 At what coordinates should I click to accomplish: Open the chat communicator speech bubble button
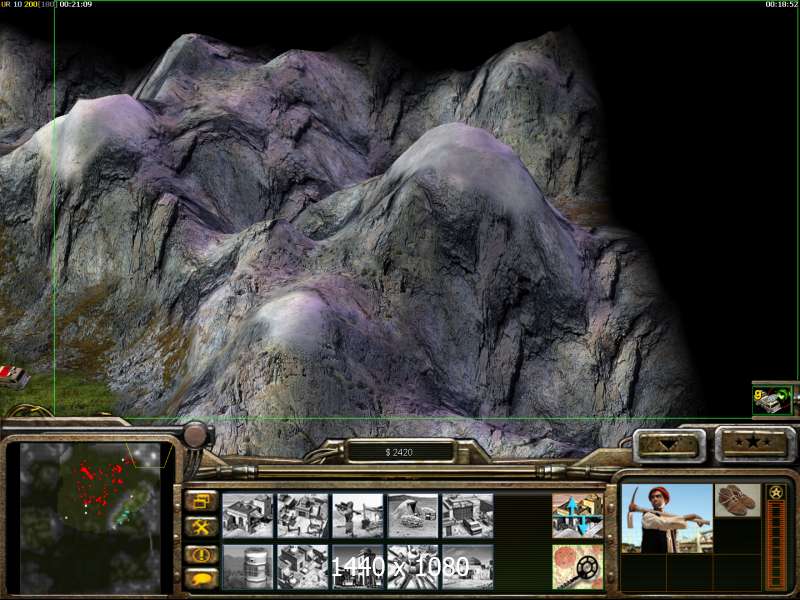pyautogui.click(x=201, y=579)
